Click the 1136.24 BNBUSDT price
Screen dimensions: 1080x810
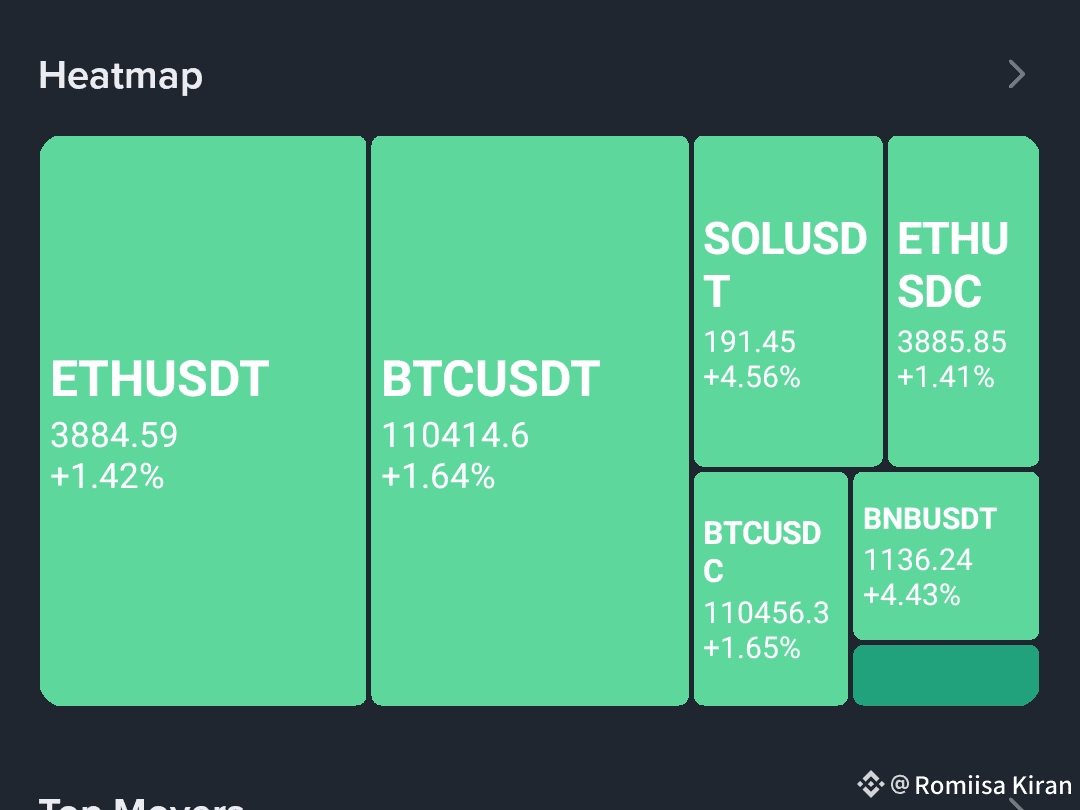click(917, 560)
